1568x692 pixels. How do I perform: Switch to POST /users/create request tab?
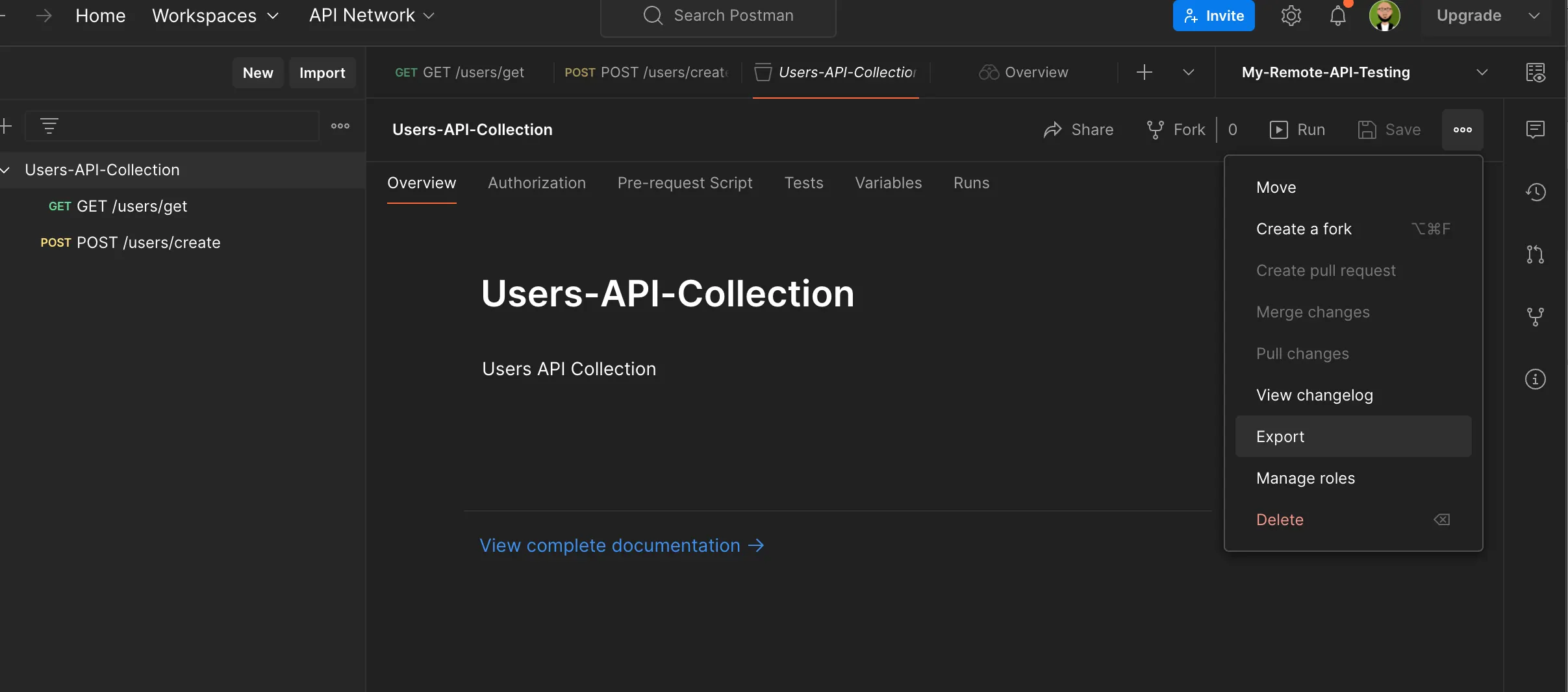pos(647,72)
